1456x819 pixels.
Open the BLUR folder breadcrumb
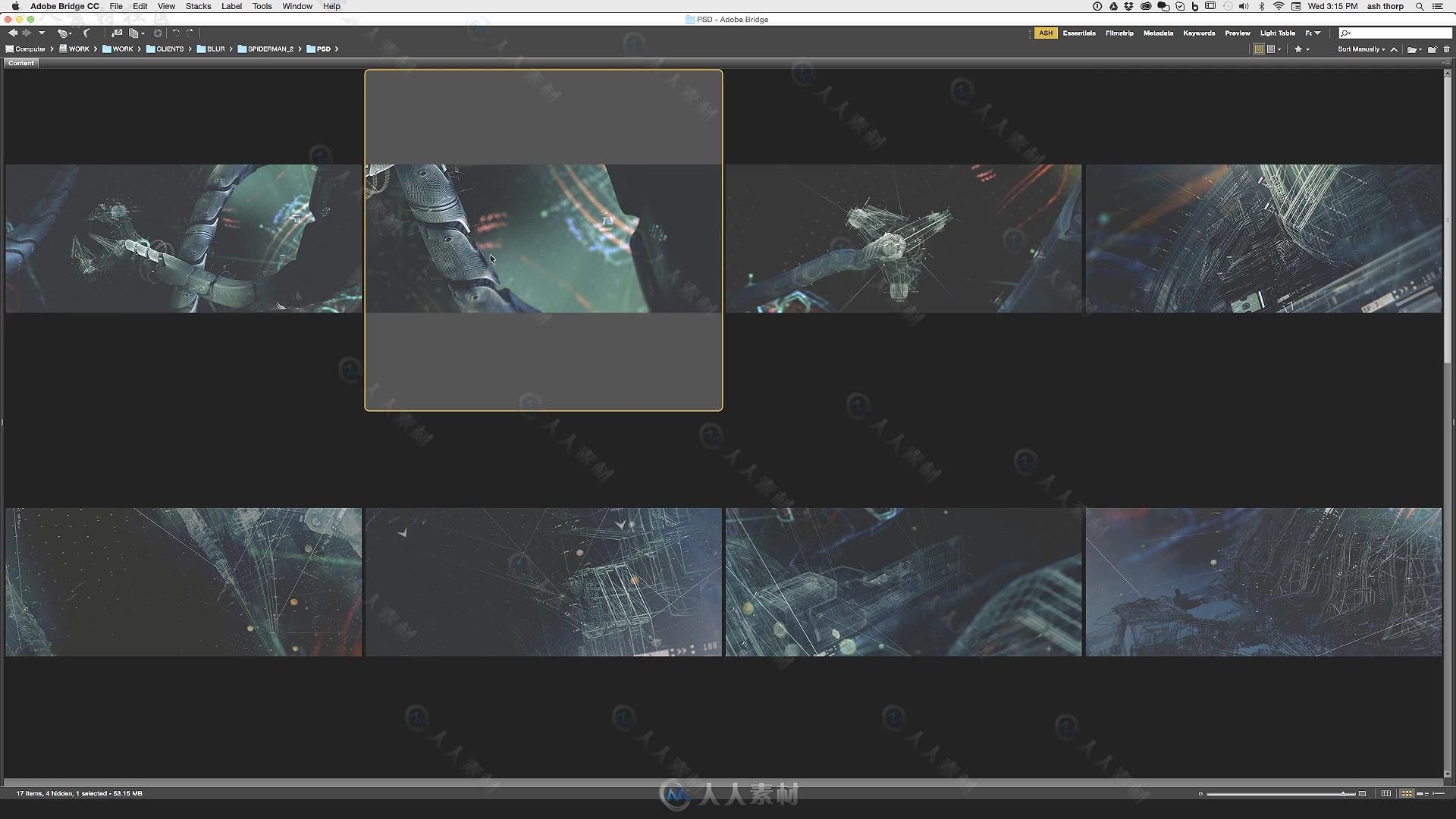tap(211, 49)
